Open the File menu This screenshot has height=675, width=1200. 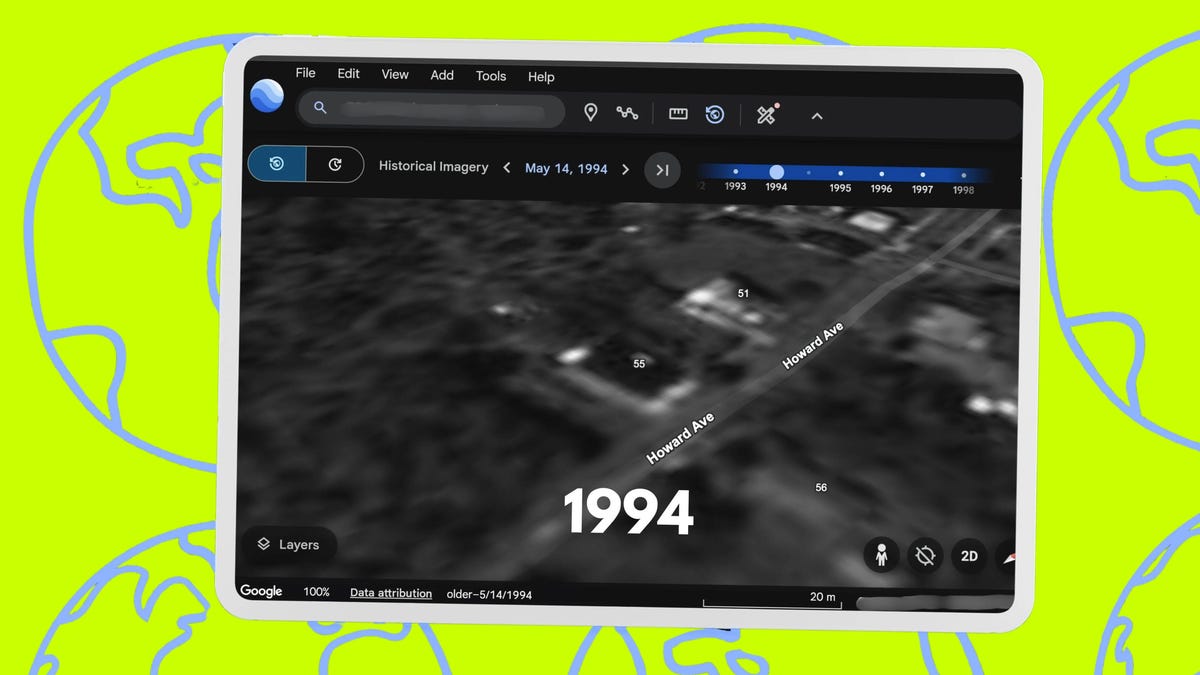click(x=305, y=73)
